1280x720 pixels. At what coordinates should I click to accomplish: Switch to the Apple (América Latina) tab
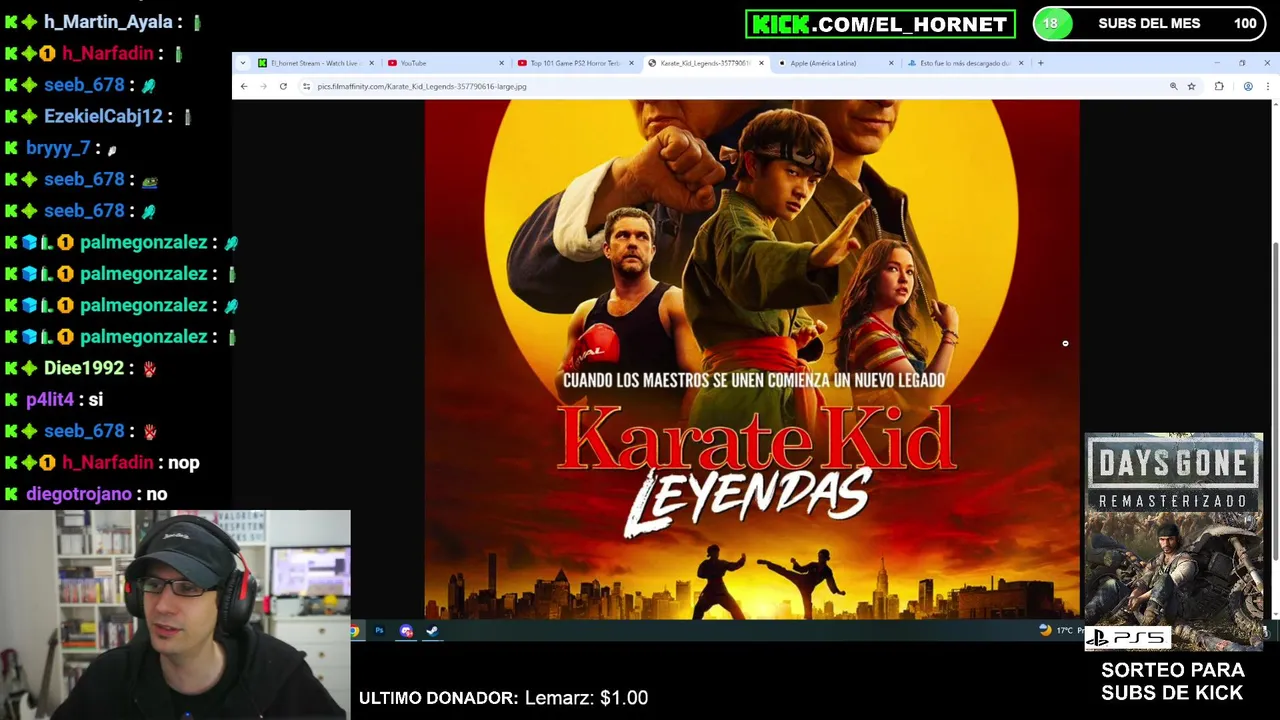click(835, 63)
